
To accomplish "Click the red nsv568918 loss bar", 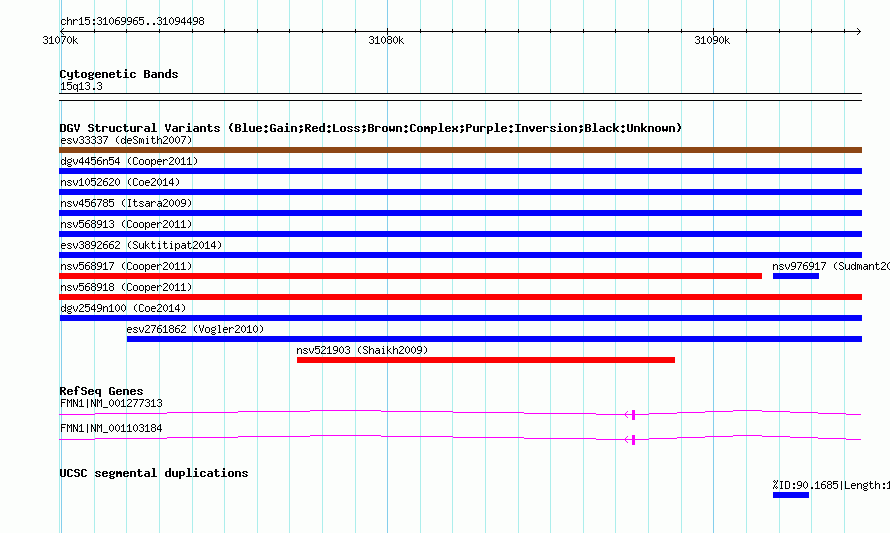I will point(460,297).
